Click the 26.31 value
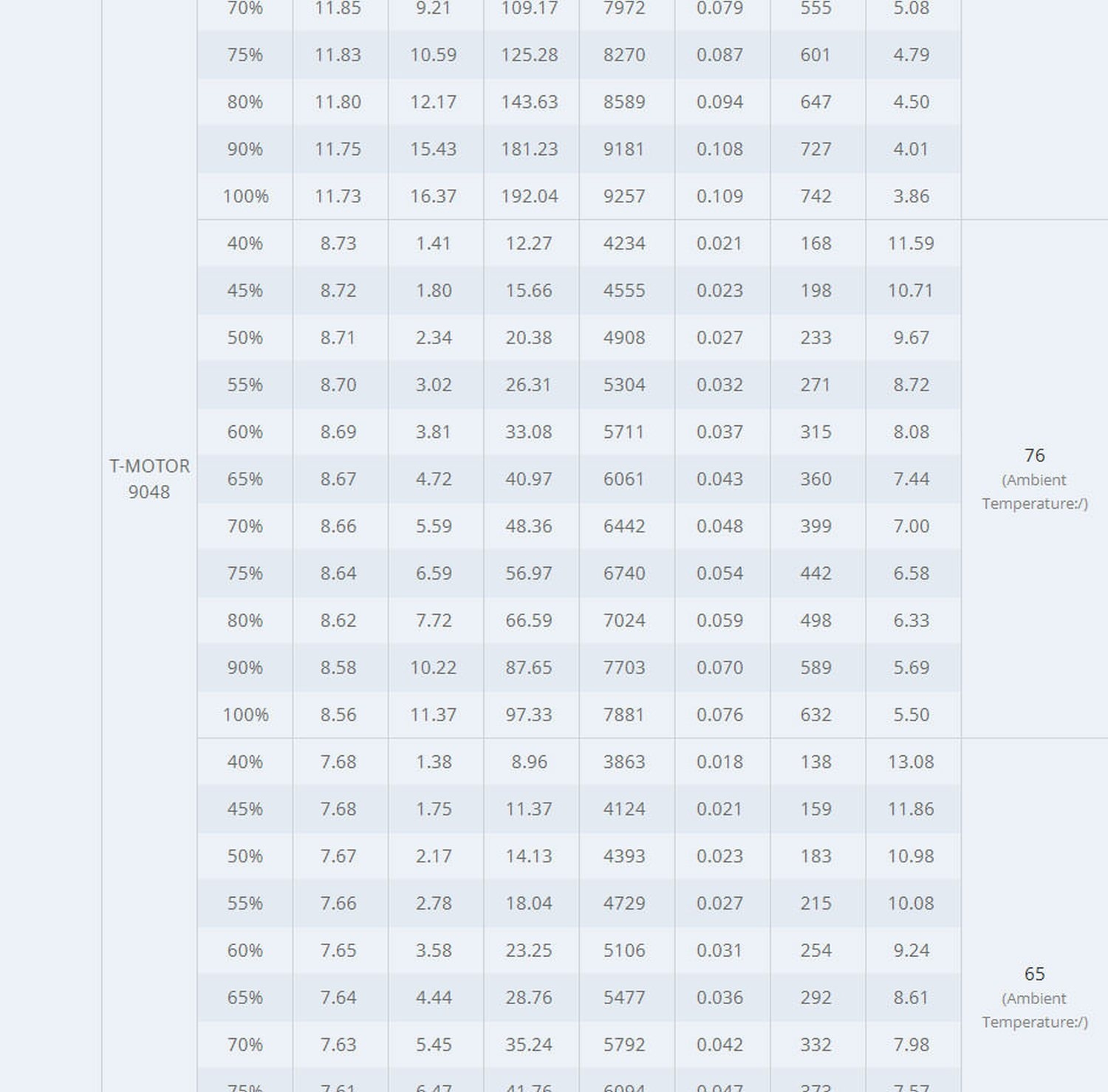The width and height of the screenshot is (1108, 1092). [x=529, y=385]
